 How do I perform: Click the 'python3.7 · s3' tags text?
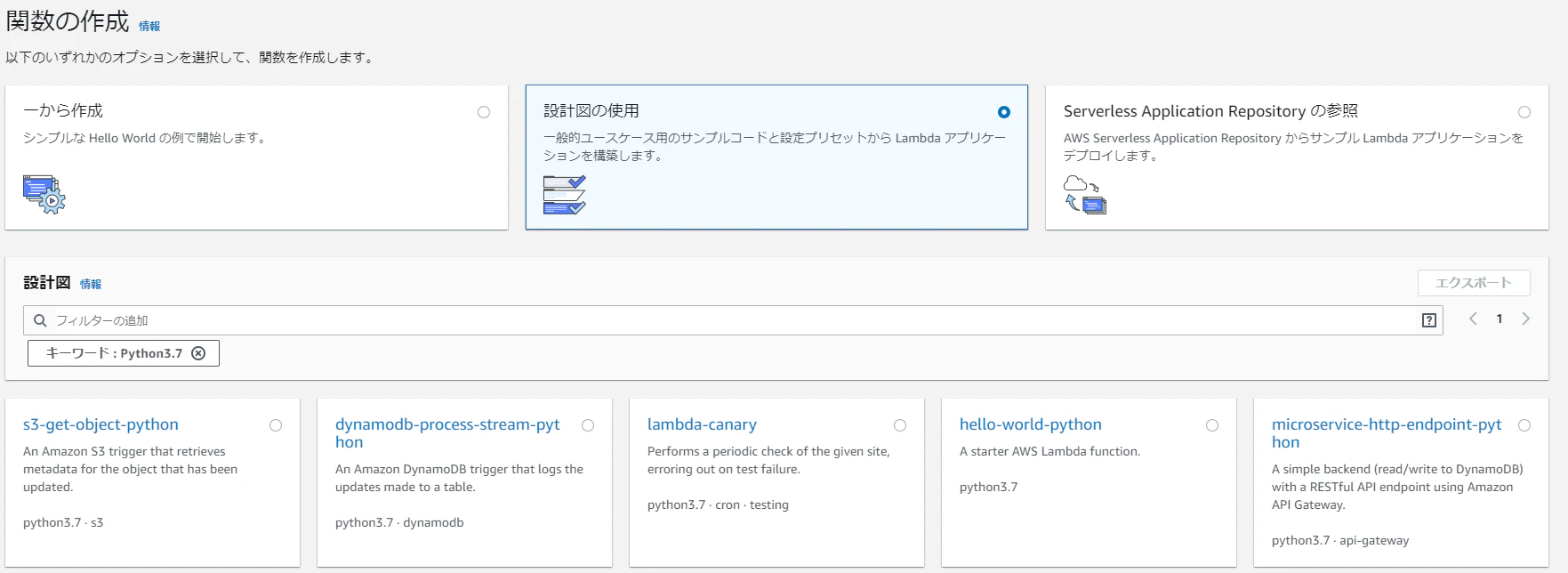tap(63, 522)
